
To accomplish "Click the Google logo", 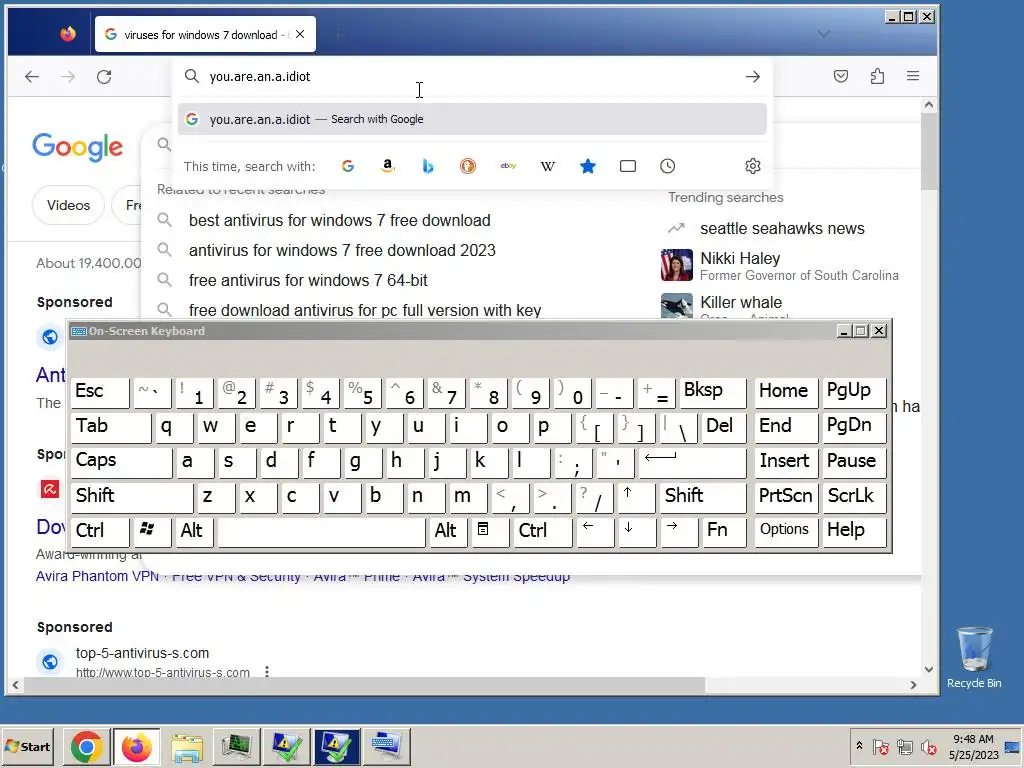I will tap(77, 147).
